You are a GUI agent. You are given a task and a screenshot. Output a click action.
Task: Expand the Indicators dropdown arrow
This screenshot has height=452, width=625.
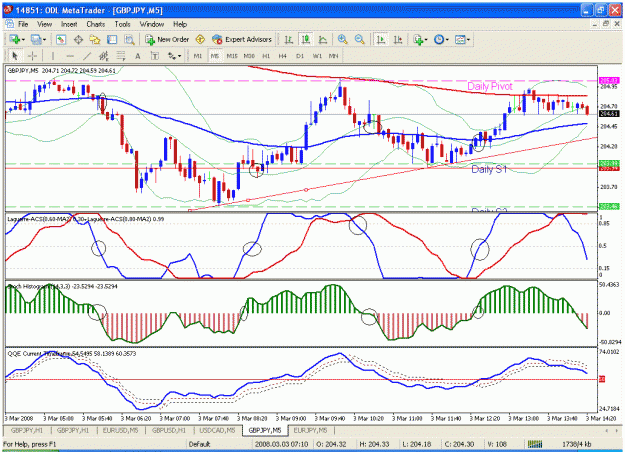tap(426, 39)
